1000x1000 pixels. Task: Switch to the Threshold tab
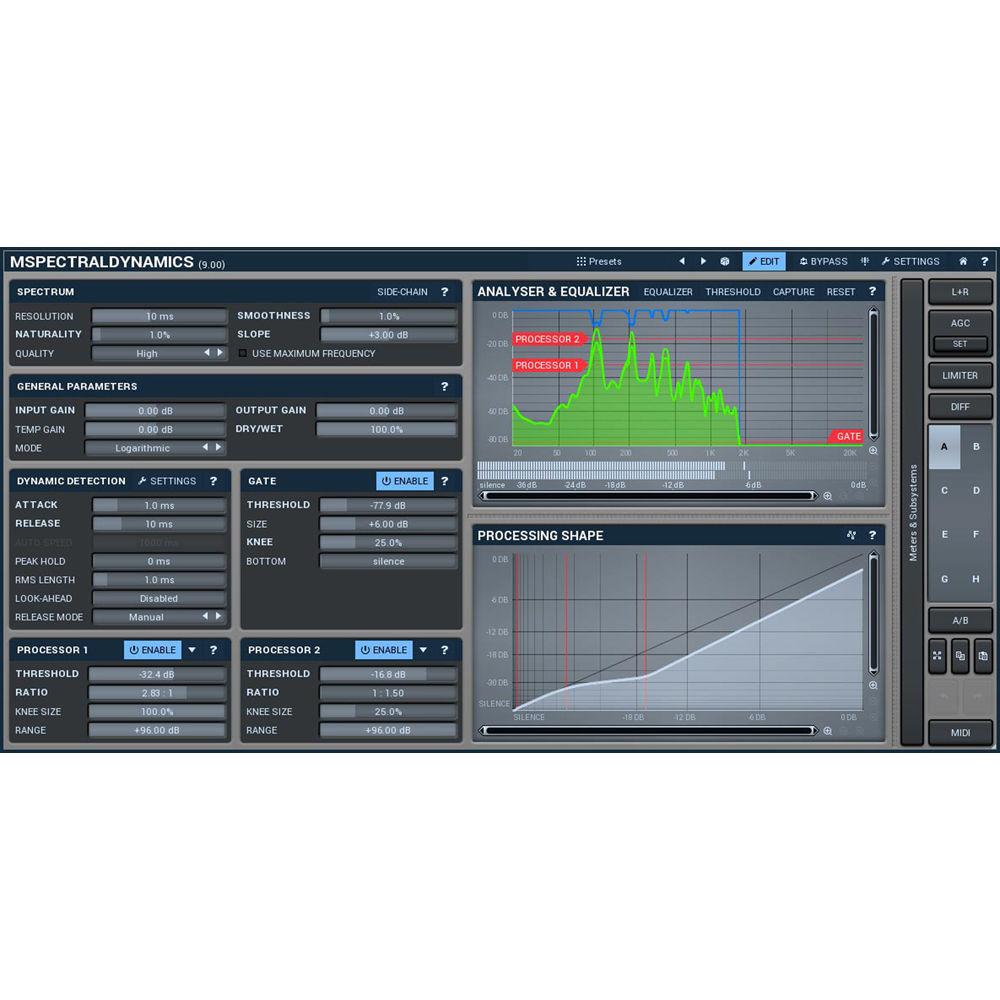click(x=733, y=291)
